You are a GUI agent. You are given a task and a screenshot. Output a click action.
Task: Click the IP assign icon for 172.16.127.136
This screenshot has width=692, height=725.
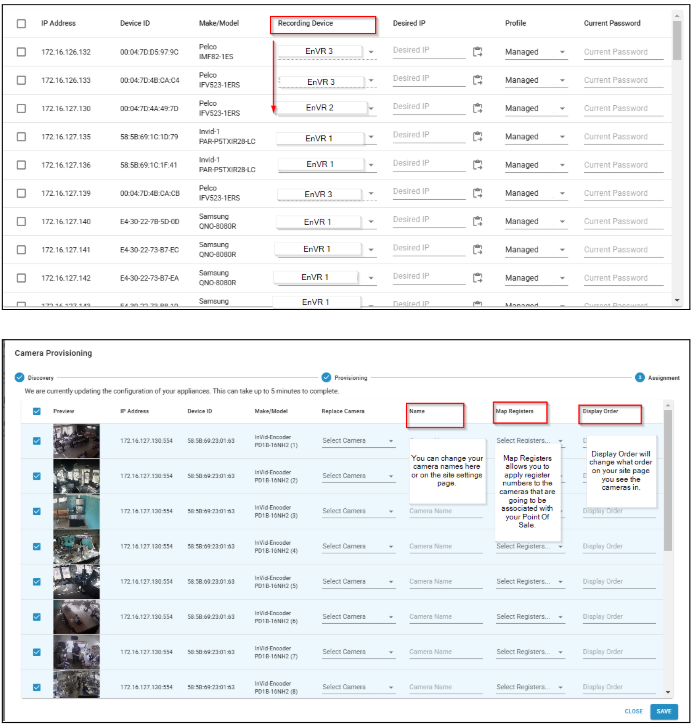(478, 165)
